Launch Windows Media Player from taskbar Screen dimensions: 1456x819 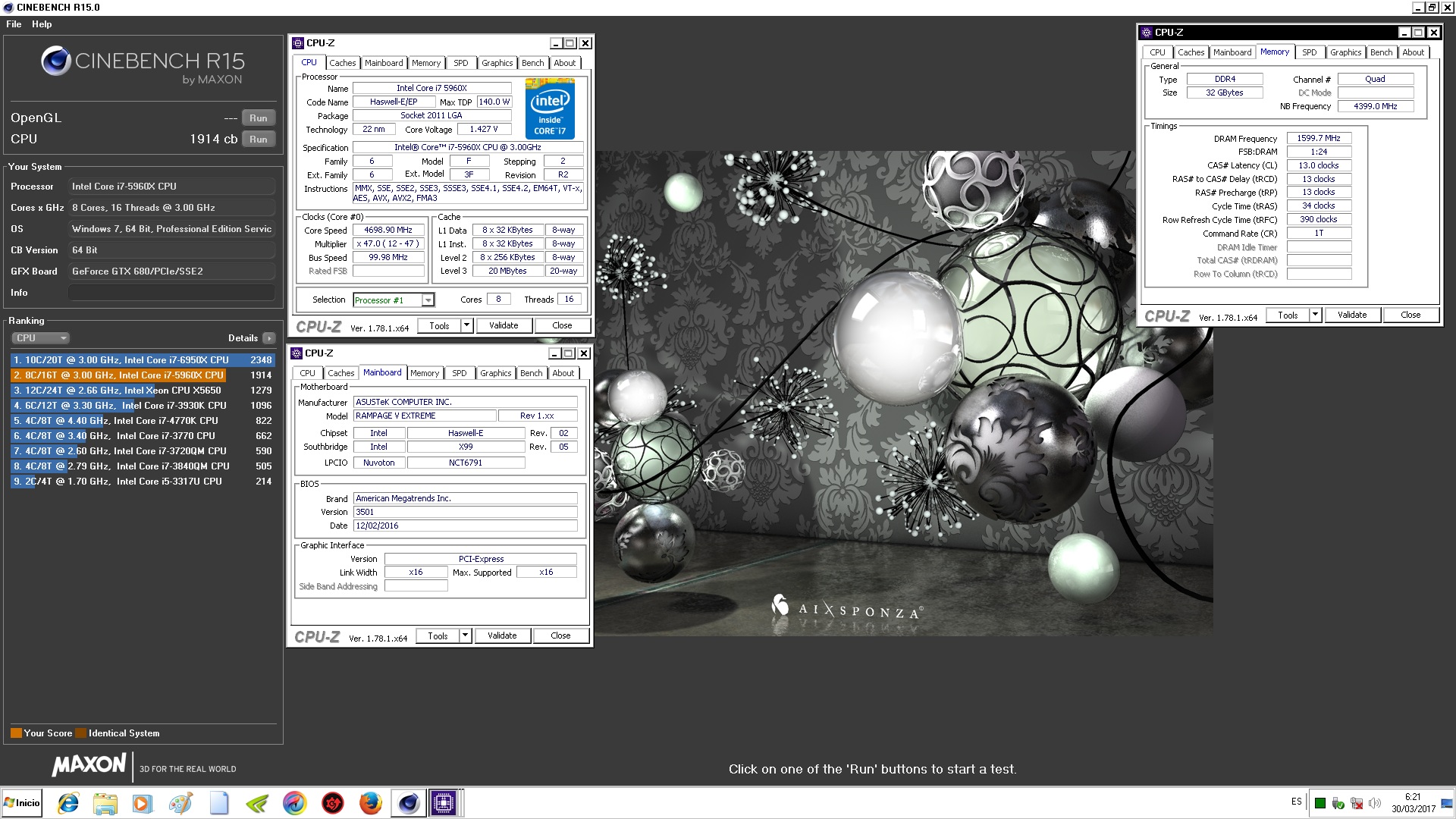coord(142,803)
